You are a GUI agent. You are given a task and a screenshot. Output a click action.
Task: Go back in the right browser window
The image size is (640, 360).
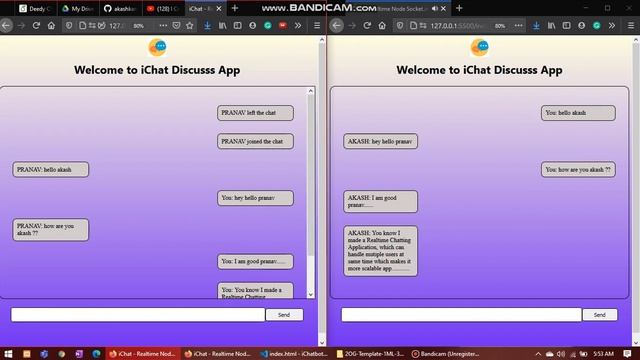(336, 26)
